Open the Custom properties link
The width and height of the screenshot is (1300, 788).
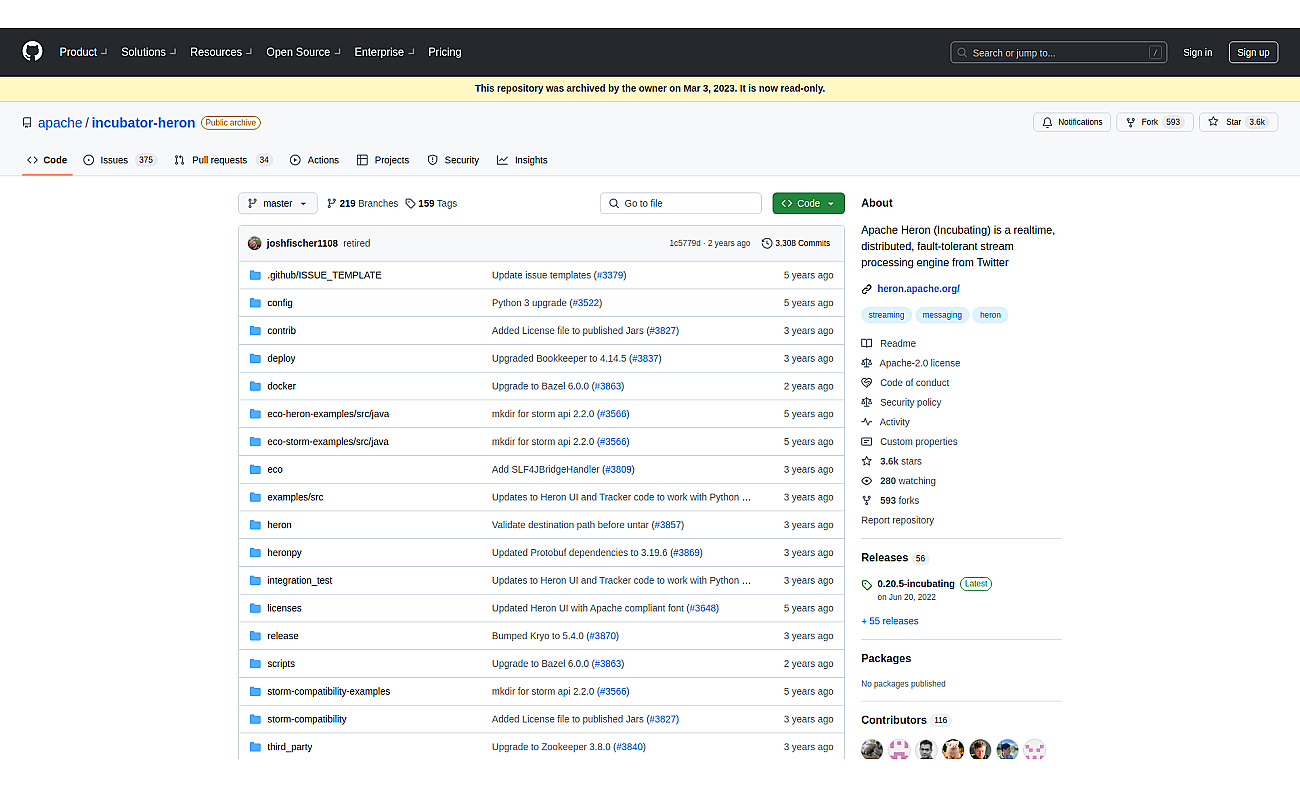(x=918, y=442)
